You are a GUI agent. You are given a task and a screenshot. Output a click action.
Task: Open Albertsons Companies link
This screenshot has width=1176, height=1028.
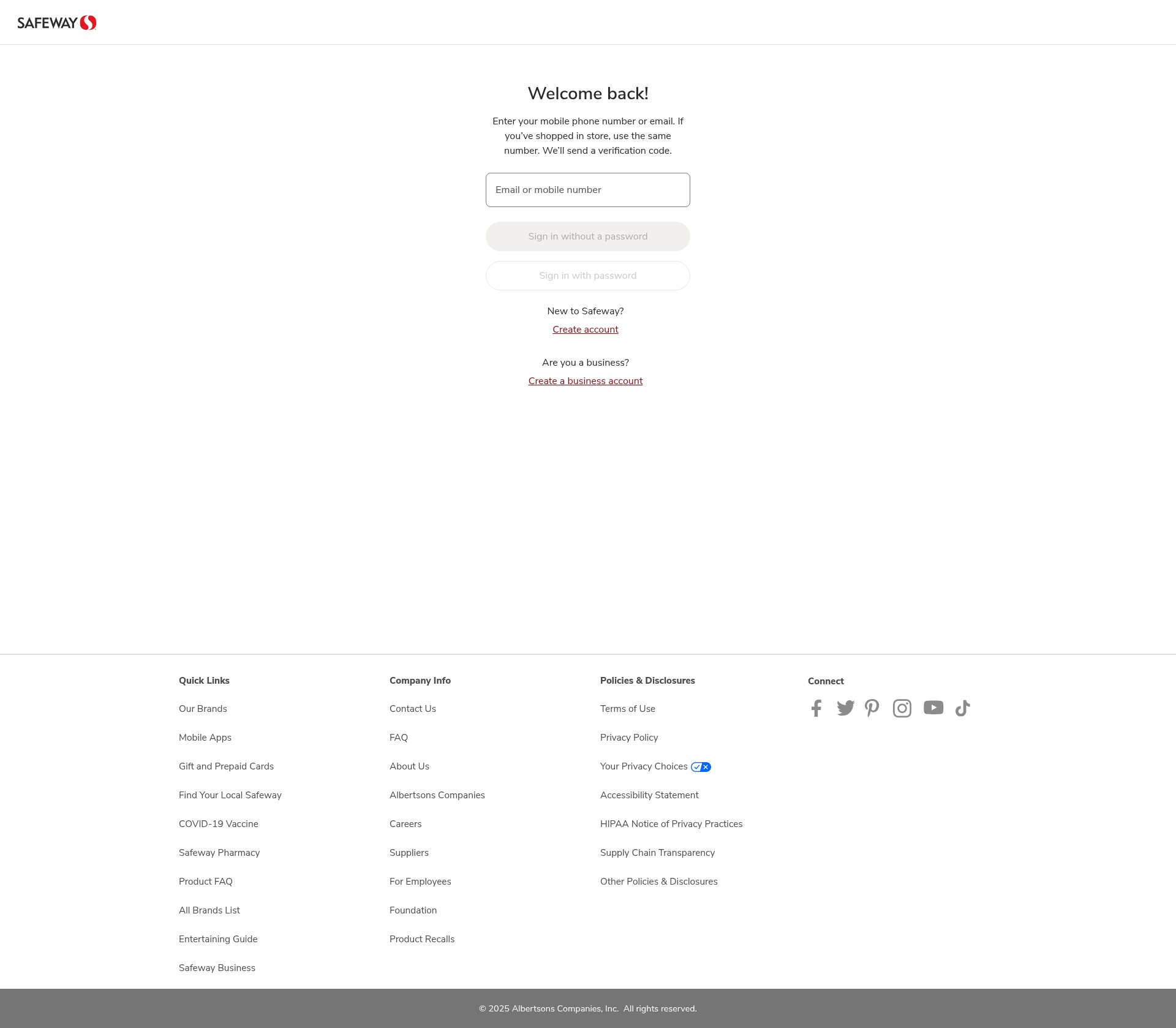pos(437,795)
